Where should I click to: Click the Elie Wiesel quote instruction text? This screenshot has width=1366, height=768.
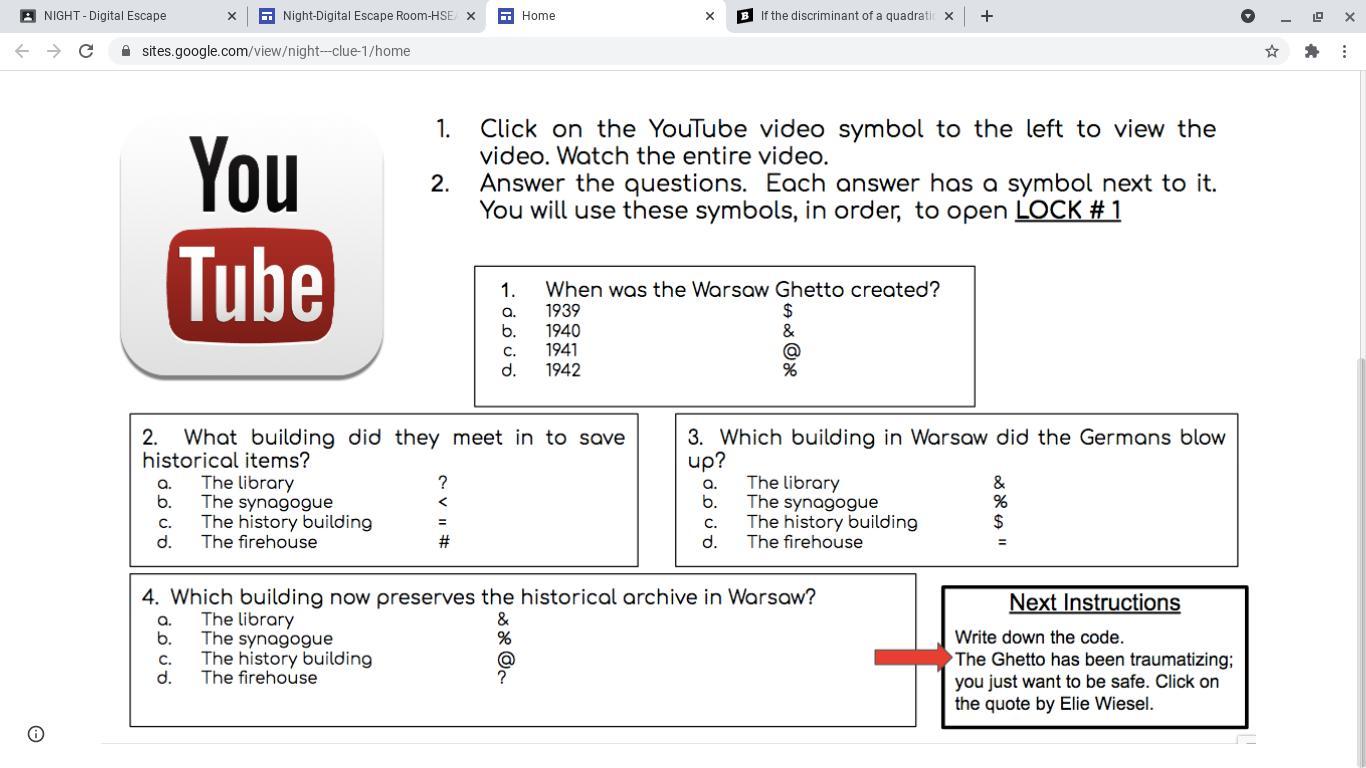coord(1094,681)
